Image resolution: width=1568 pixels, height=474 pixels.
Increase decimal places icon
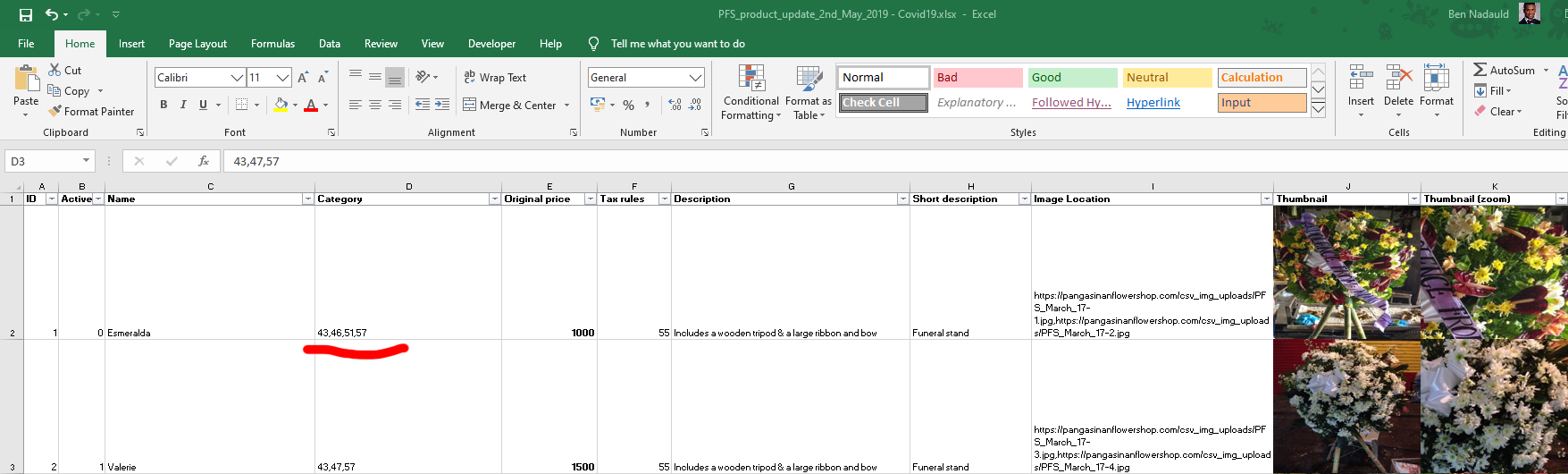(x=675, y=105)
